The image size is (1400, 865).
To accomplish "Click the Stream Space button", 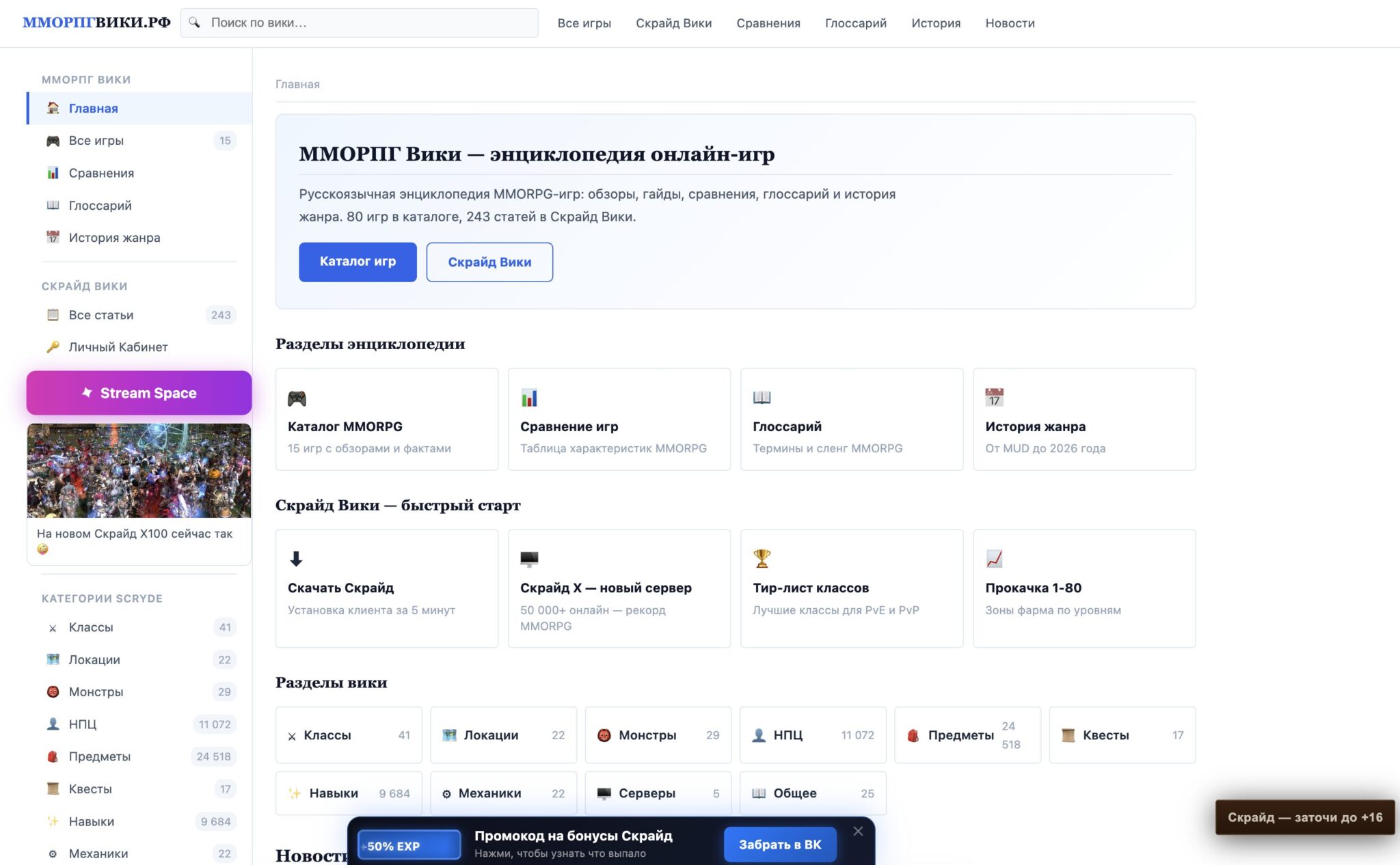I will (139, 393).
